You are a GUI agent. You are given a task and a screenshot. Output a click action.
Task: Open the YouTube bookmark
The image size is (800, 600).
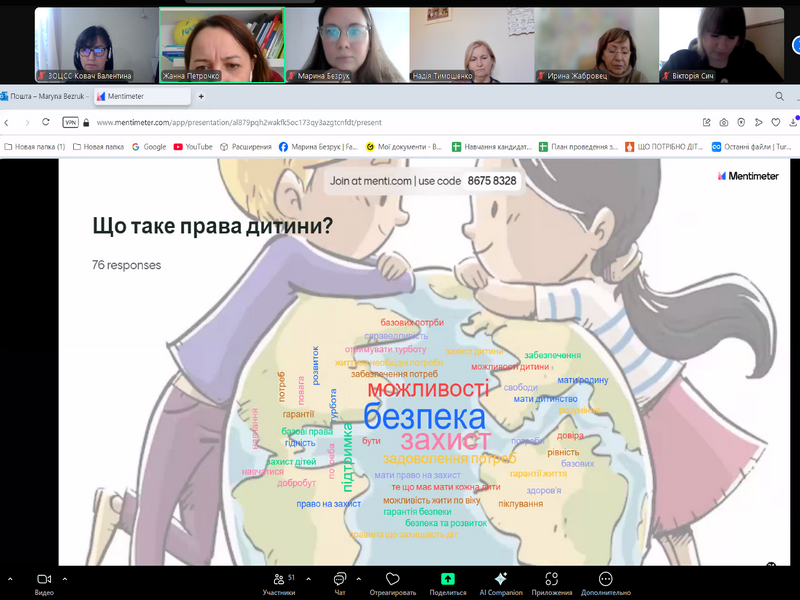(193, 147)
